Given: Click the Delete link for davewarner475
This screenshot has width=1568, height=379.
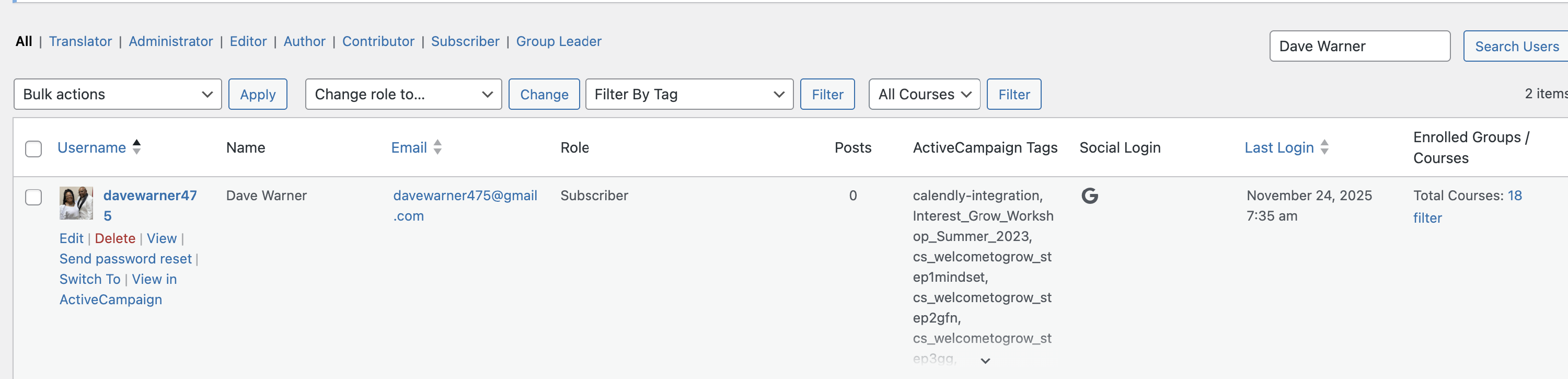Looking at the screenshot, I should pos(115,238).
